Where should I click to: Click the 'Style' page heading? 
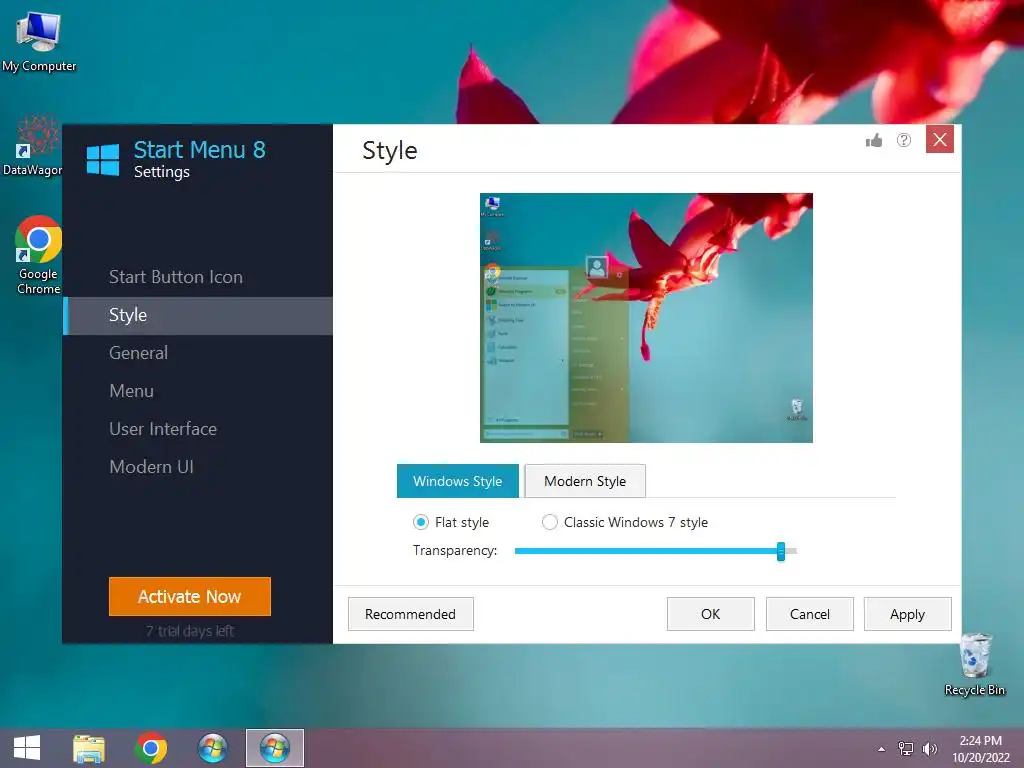point(390,151)
